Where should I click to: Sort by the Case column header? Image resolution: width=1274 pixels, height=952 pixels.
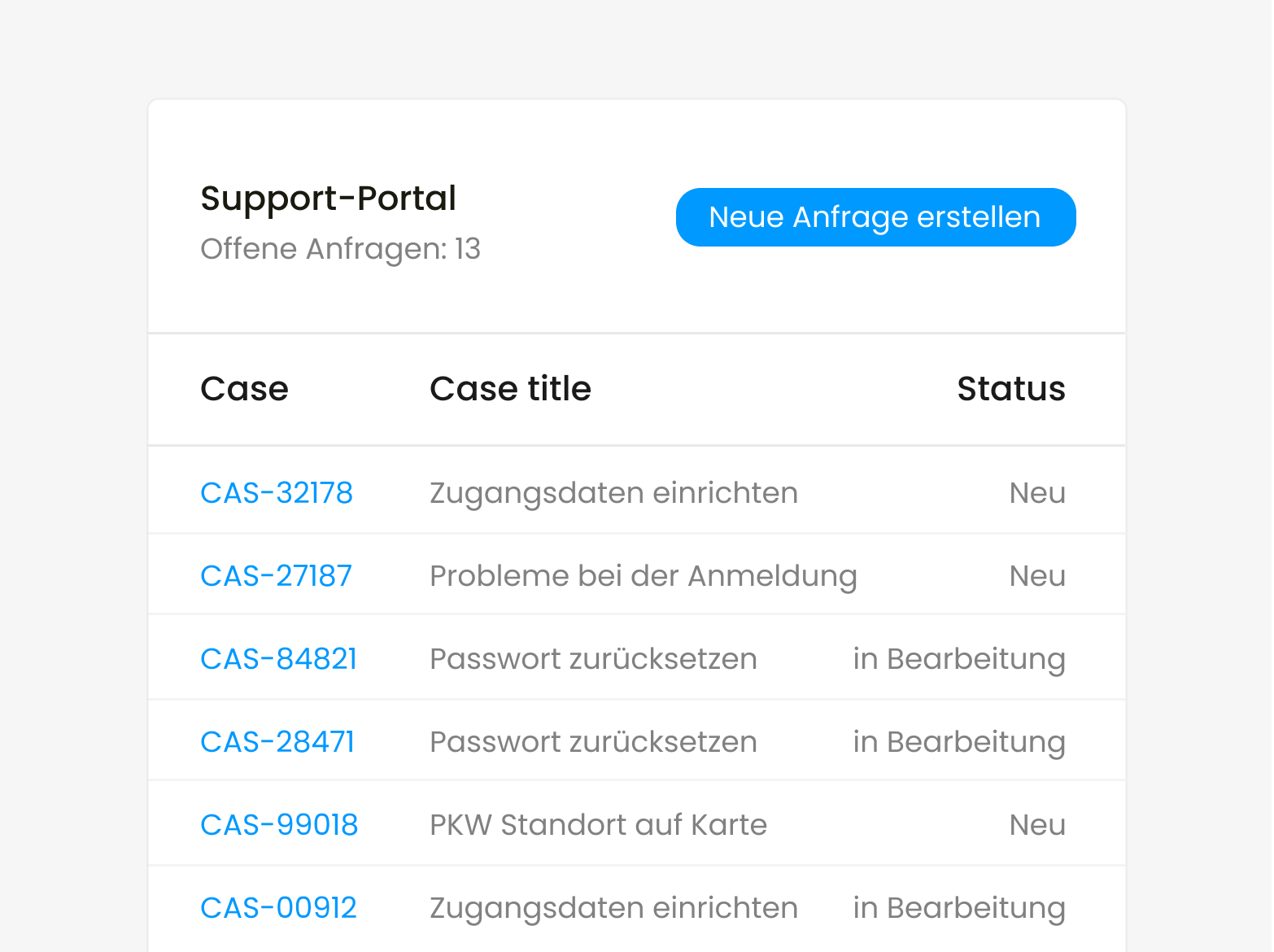(x=244, y=389)
